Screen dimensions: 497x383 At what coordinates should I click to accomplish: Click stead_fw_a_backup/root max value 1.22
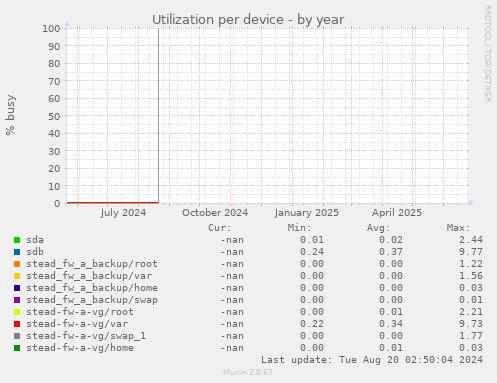pos(471,264)
